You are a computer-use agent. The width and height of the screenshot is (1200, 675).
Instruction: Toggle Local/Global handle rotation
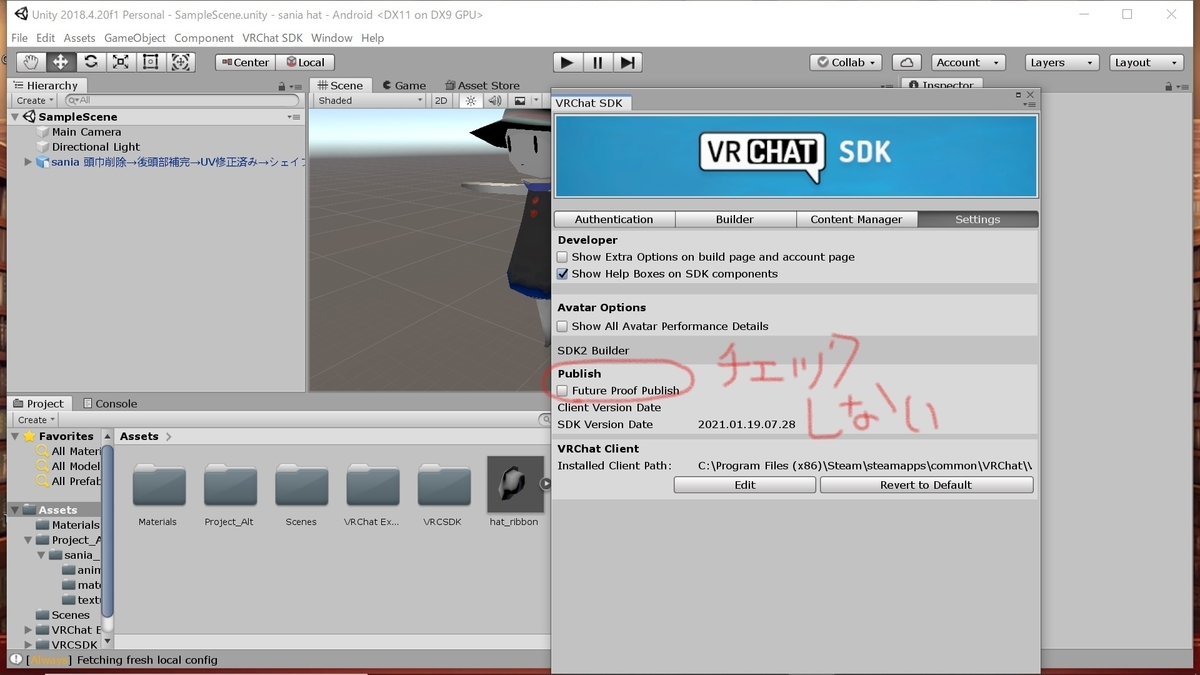click(x=305, y=62)
